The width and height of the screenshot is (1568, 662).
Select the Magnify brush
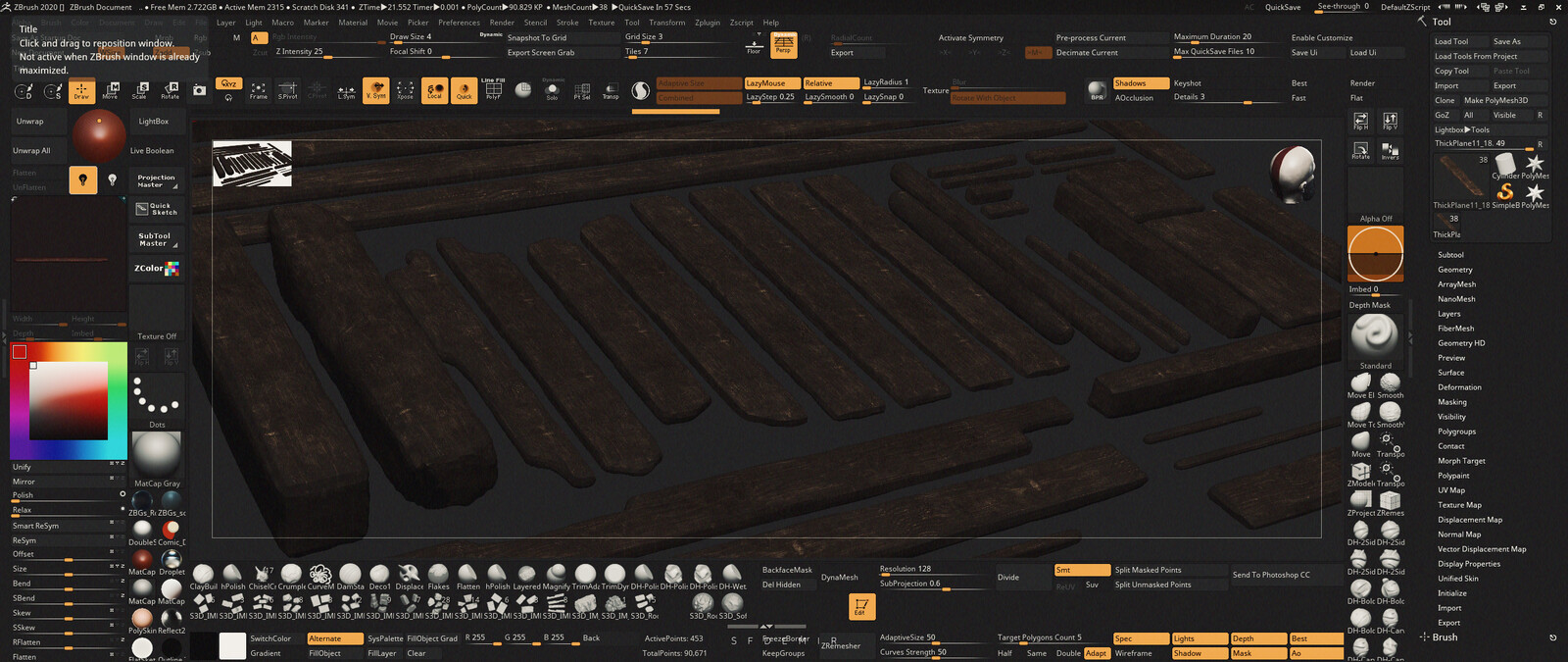(557, 577)
